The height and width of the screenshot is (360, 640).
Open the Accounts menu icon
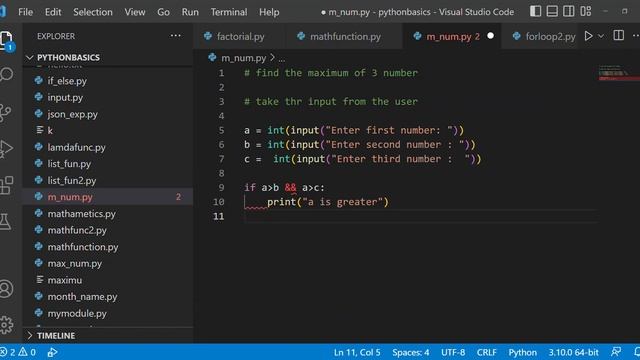point(6,289)
